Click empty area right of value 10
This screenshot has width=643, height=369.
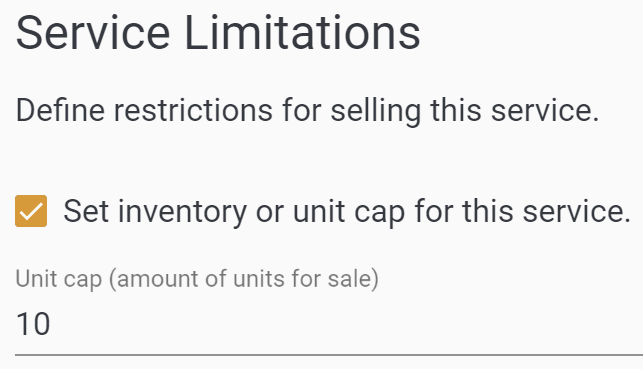click(x=344, y=324)
